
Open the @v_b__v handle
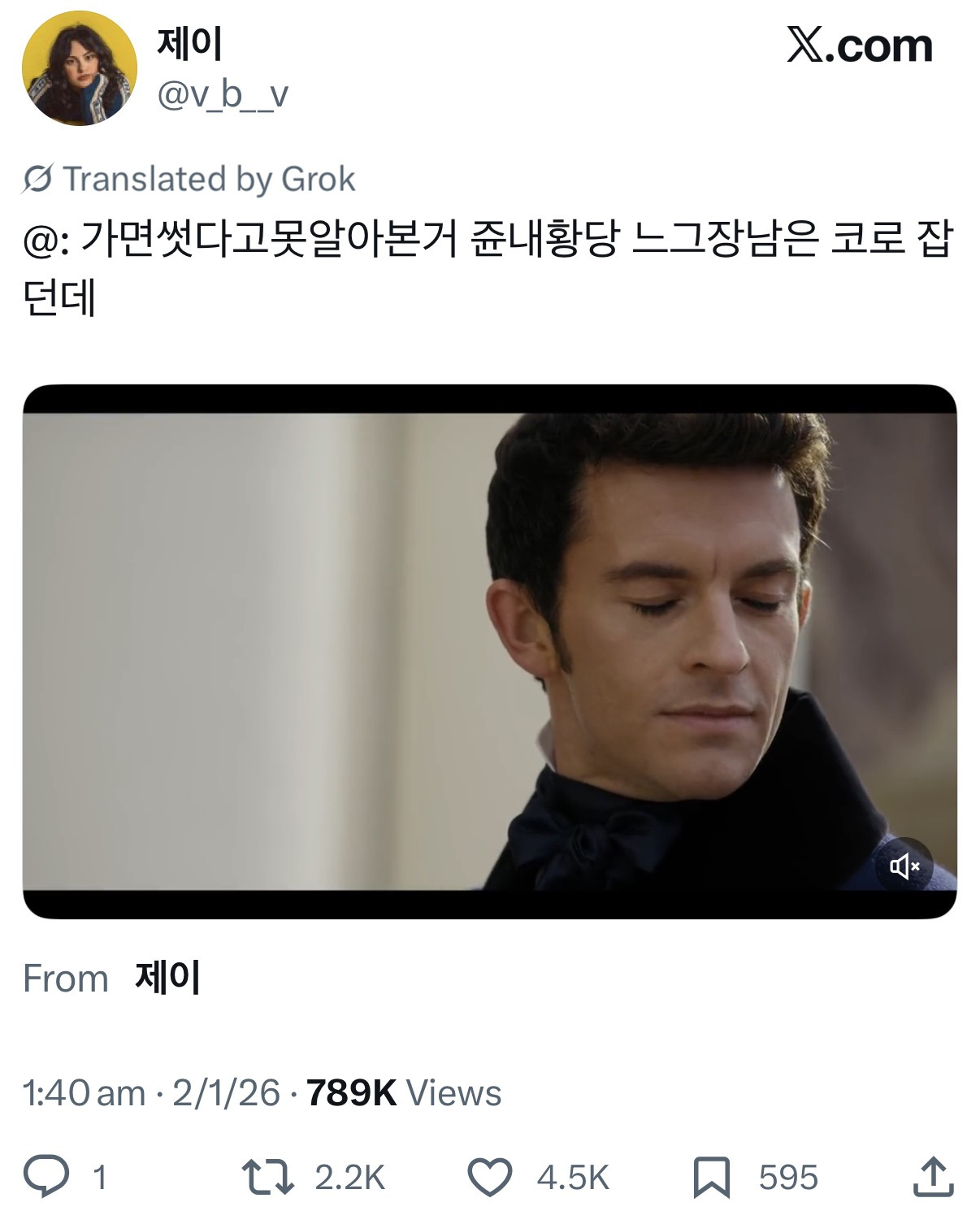click(223, 96)
